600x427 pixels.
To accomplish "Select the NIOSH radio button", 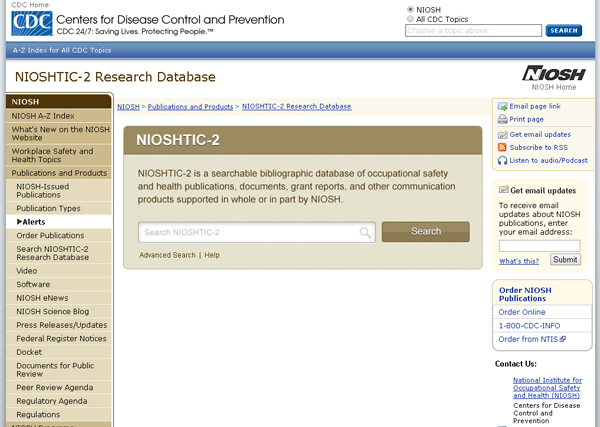I will pyautogui.click(x=410, y=10).
